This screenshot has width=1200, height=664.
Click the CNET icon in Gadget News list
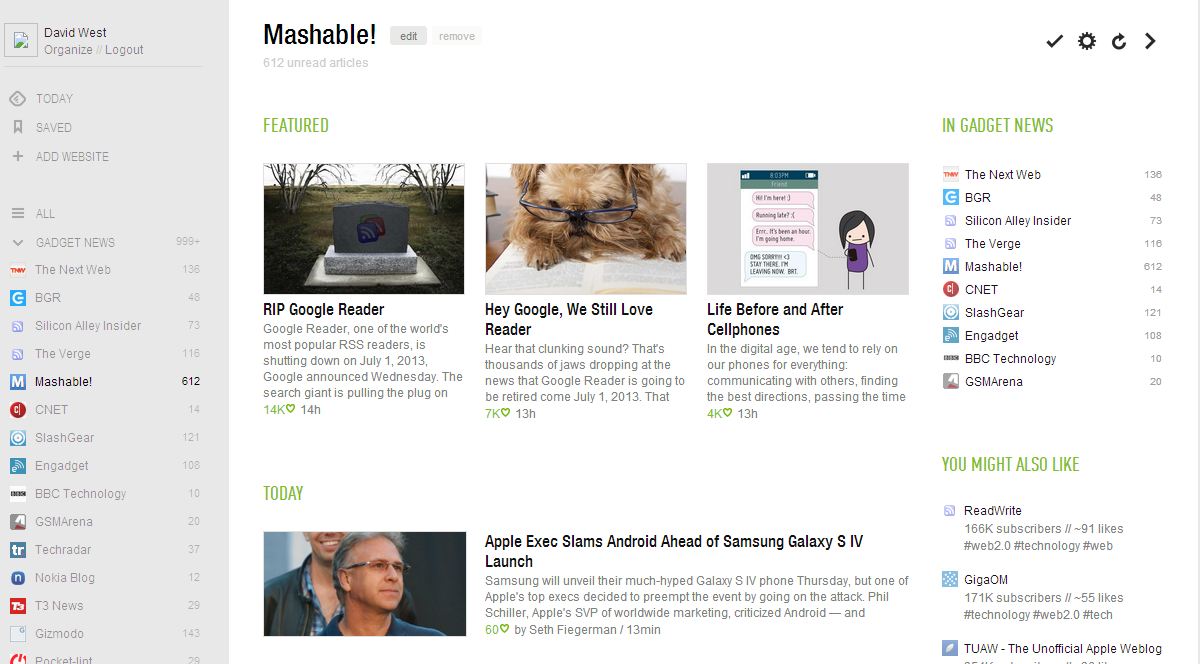[951, 289]
